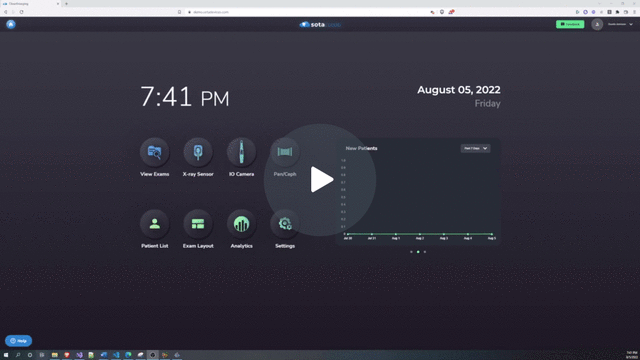Open the Exam Layout editor
Screen dimensions: 640x360
click(198, 224)
